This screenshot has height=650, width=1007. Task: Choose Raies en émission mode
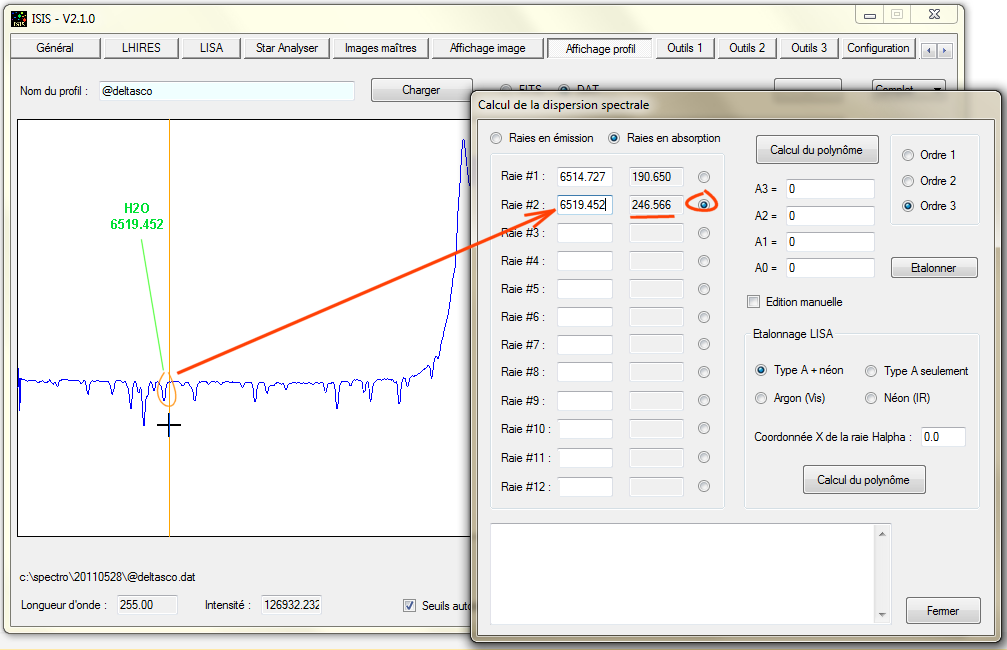[x=496, y=138]
